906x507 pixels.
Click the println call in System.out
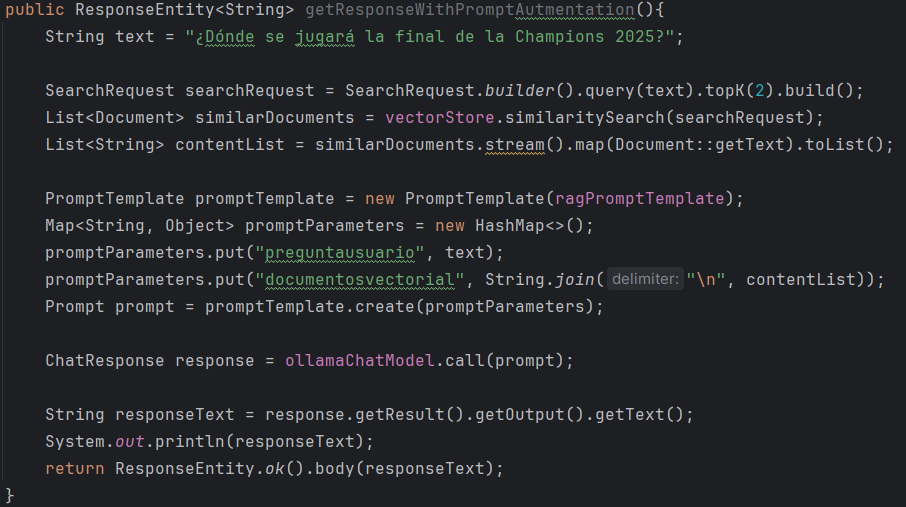point(200,442)
